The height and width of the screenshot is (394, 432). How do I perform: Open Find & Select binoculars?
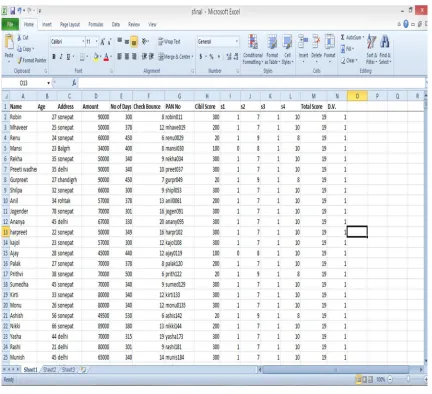(x=385, y=49)
